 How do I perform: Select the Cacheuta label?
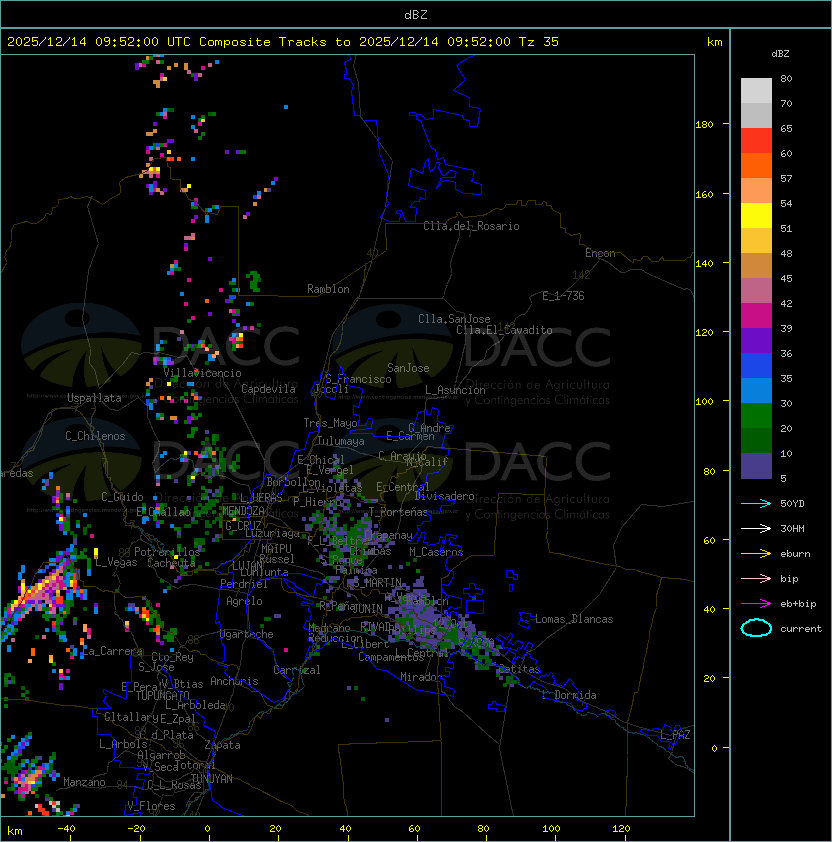171,563
